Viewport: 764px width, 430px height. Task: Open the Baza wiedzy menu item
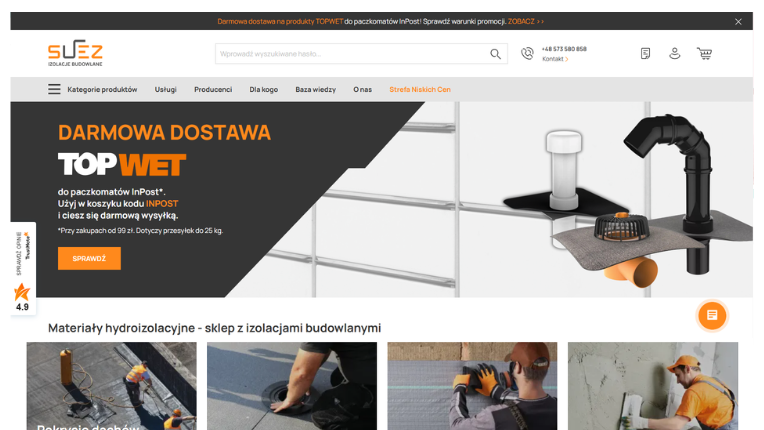pyautogui.click(x=316, y=90)
